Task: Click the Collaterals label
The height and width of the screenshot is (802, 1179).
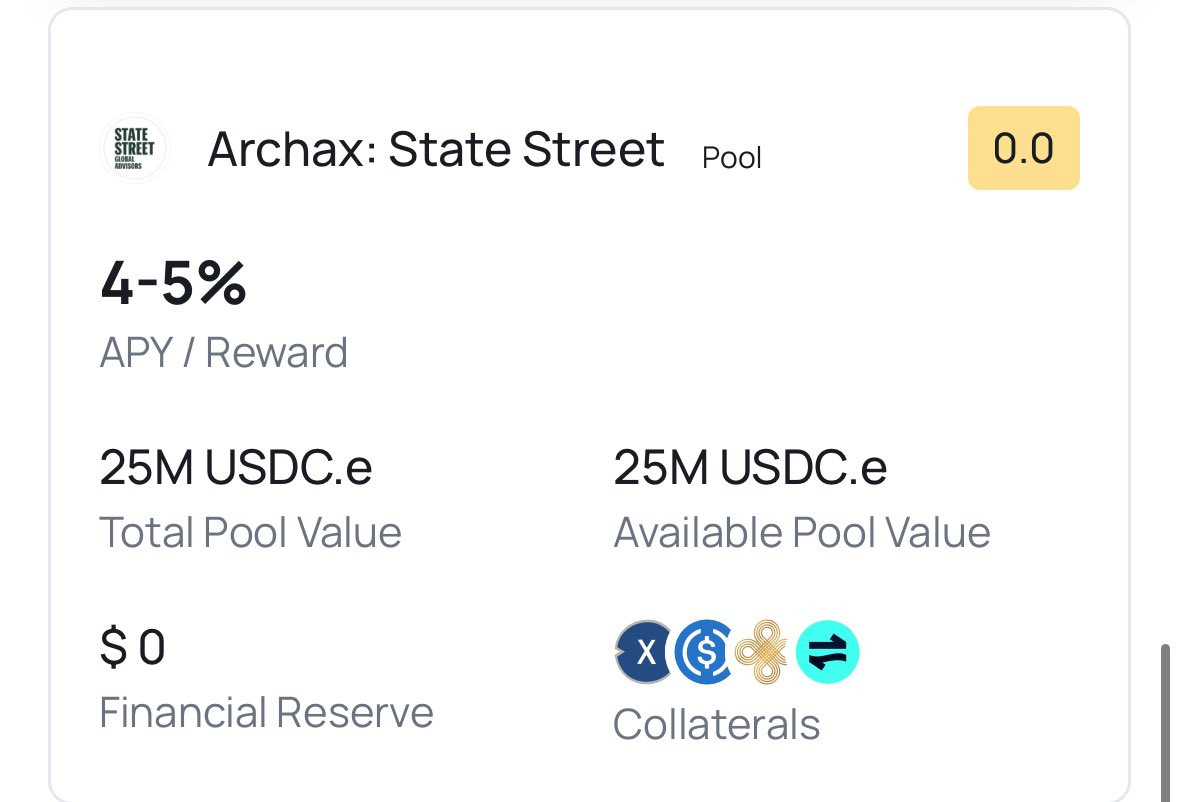Action: coord(716,724)
